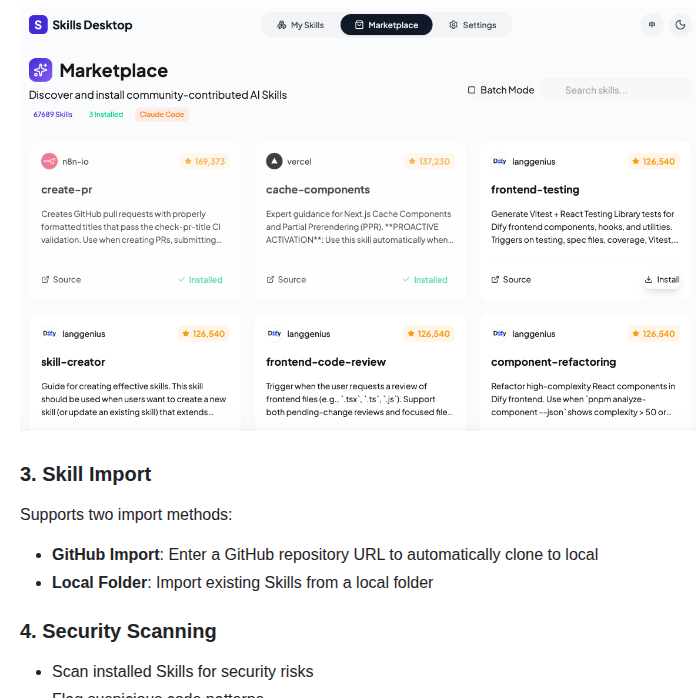
Task: Switch to the My Skills tab
Action: click(300, 25)
